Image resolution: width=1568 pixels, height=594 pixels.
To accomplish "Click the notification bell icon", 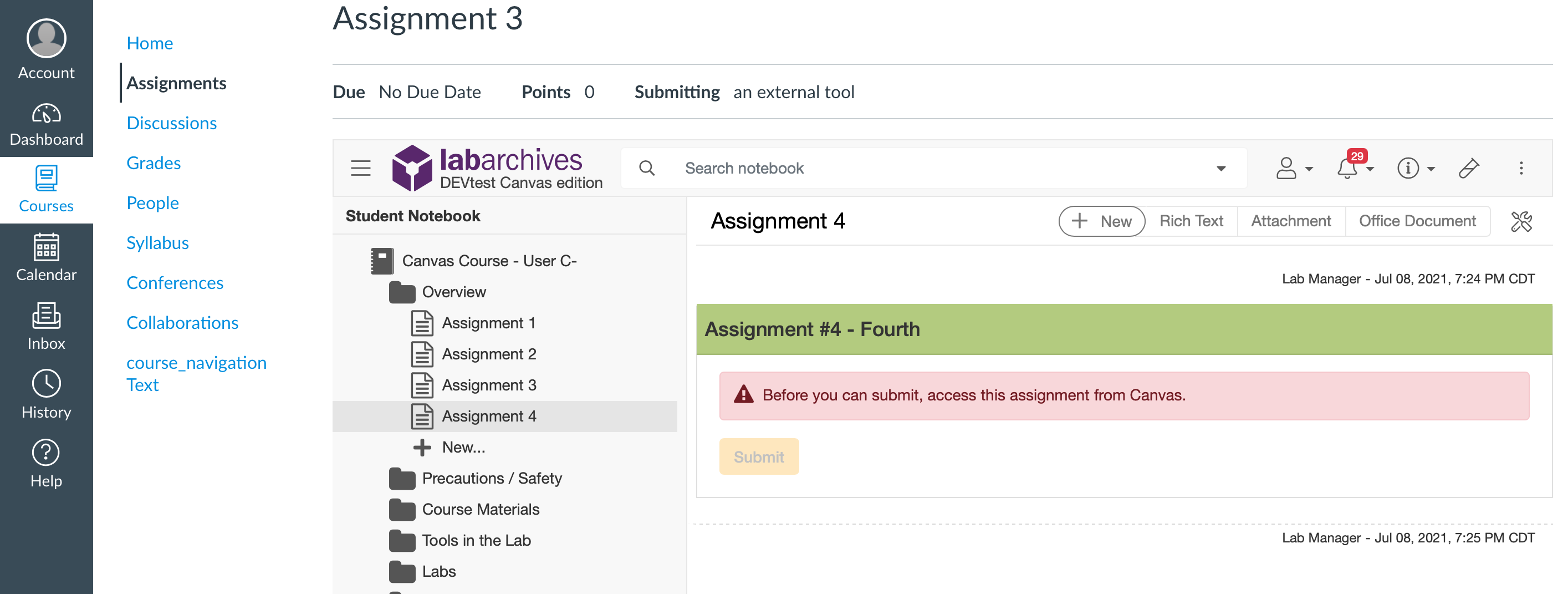I will tap(1347, 167).
